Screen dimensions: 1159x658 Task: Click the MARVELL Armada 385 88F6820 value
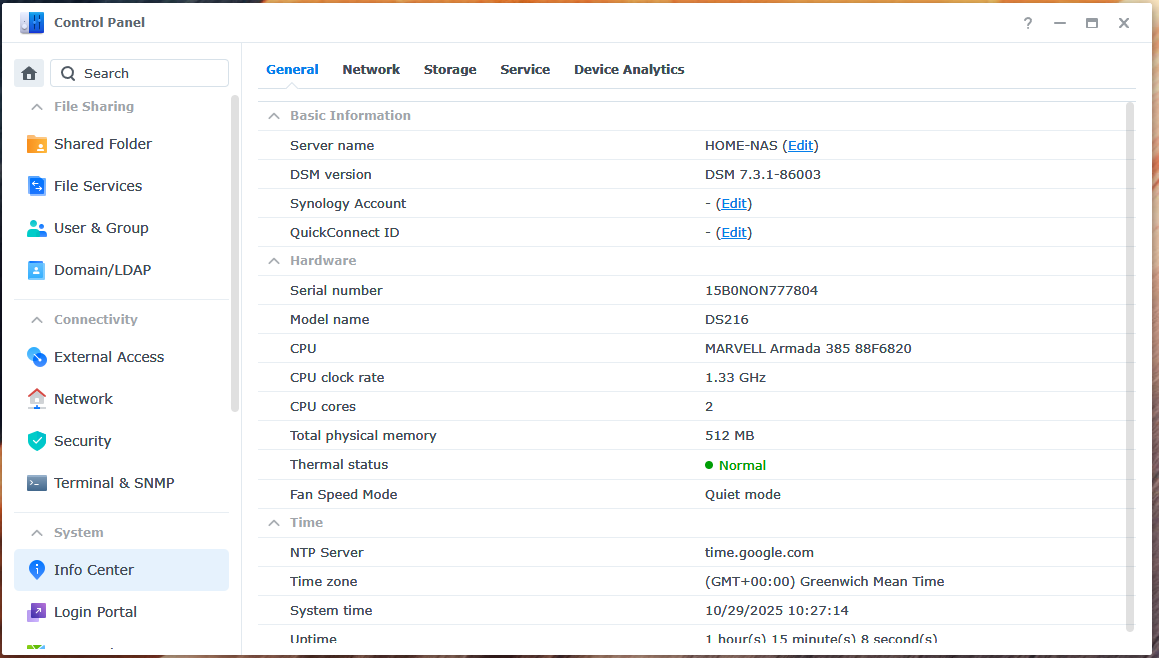pyautogui.click(x=808, y=348)
